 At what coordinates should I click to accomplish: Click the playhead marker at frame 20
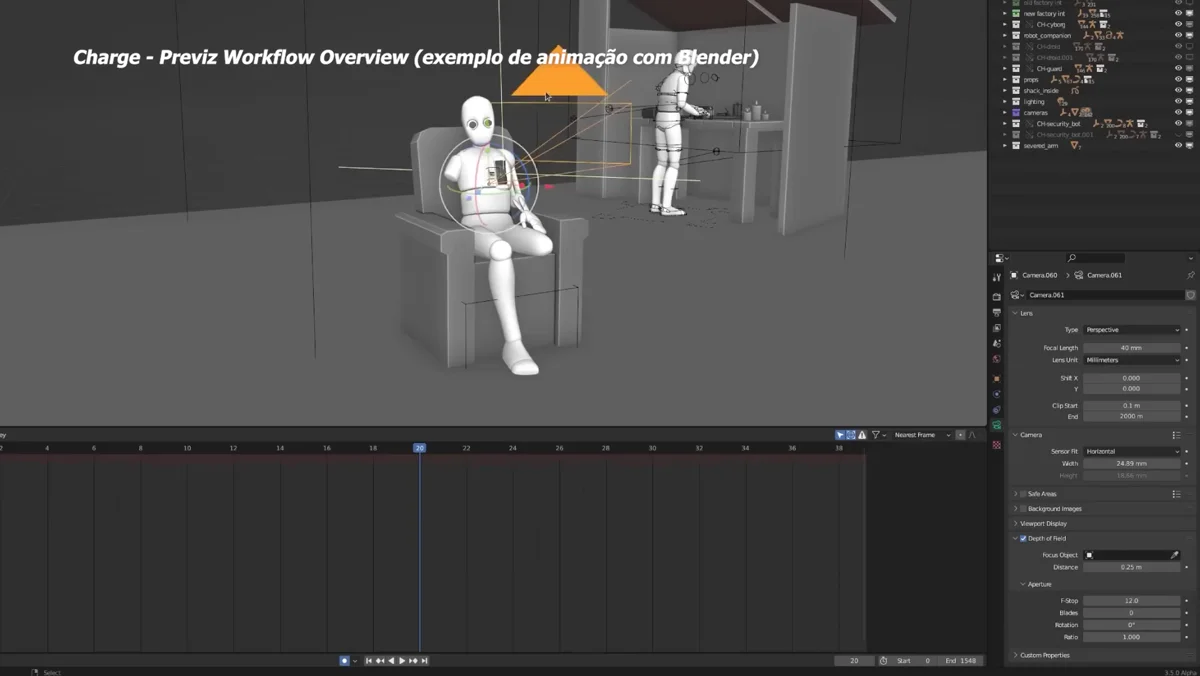[x=420, y=448]
